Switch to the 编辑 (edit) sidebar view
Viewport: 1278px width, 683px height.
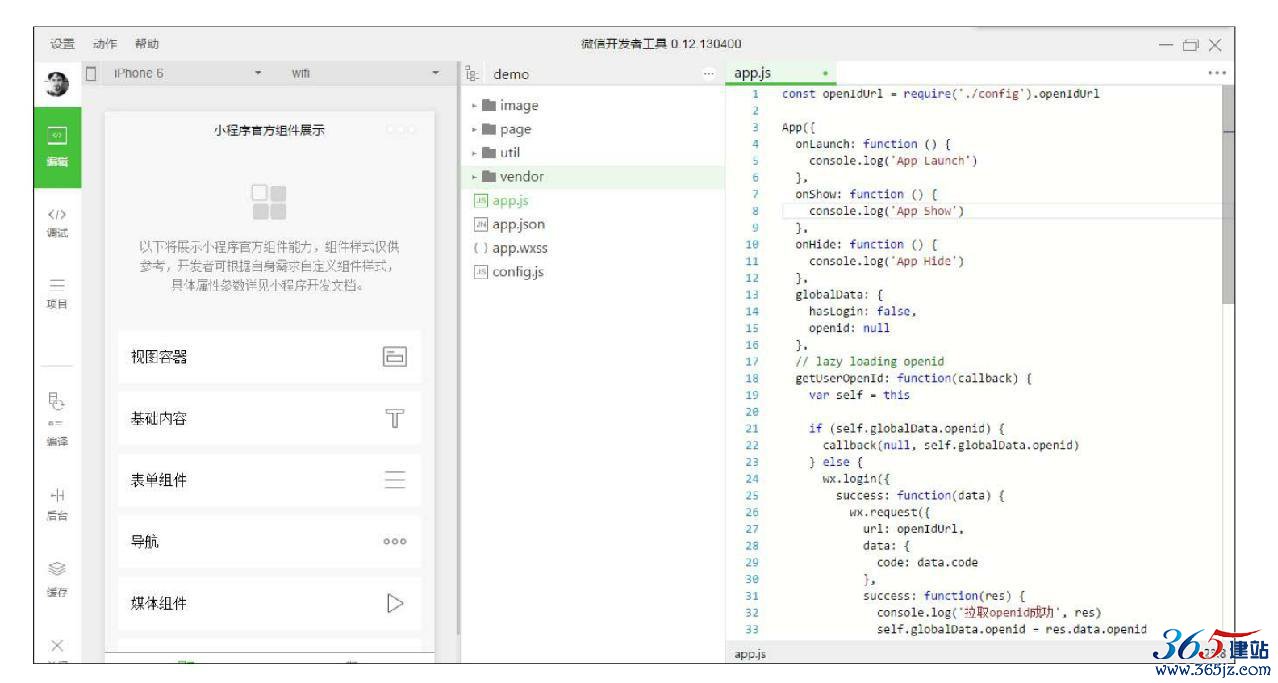56,146
